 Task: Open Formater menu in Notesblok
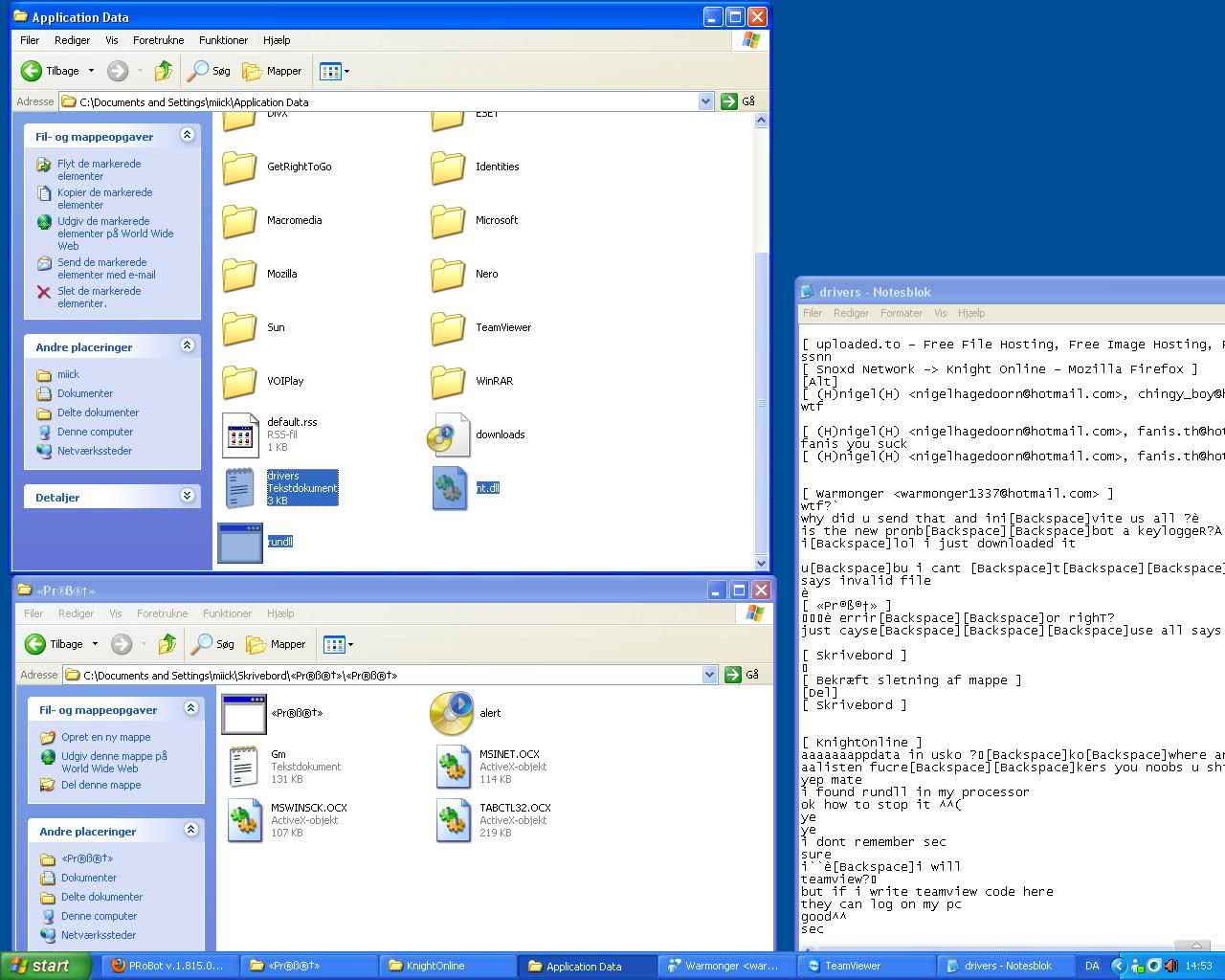[902, 313]
